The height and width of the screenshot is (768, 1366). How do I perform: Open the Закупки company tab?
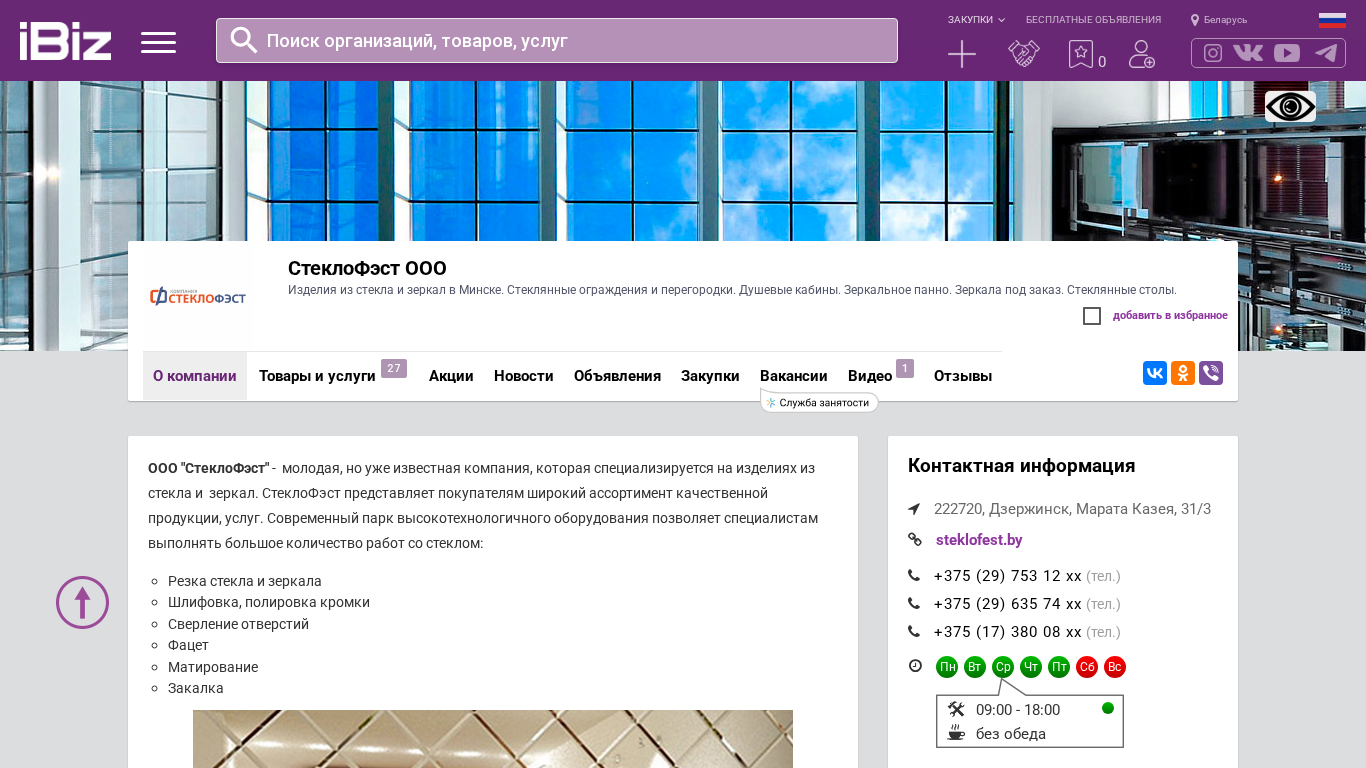pyautogui.click(x=710, y=376)
